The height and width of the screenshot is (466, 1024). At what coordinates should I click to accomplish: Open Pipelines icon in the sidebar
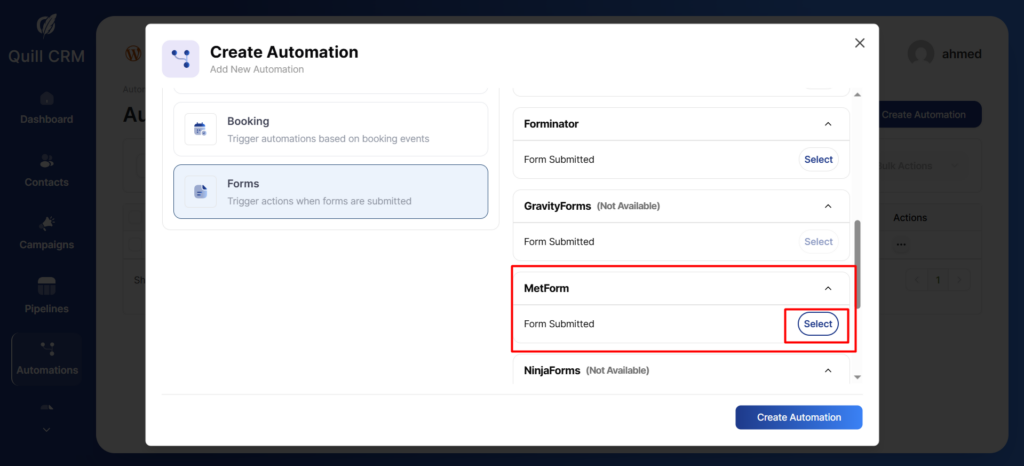tap(46, 287)
